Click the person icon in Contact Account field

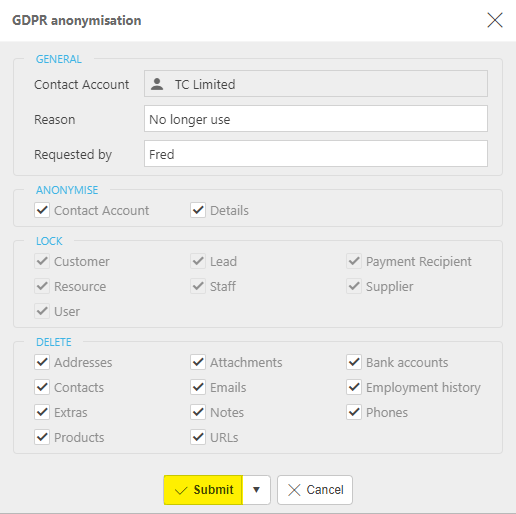157,84
